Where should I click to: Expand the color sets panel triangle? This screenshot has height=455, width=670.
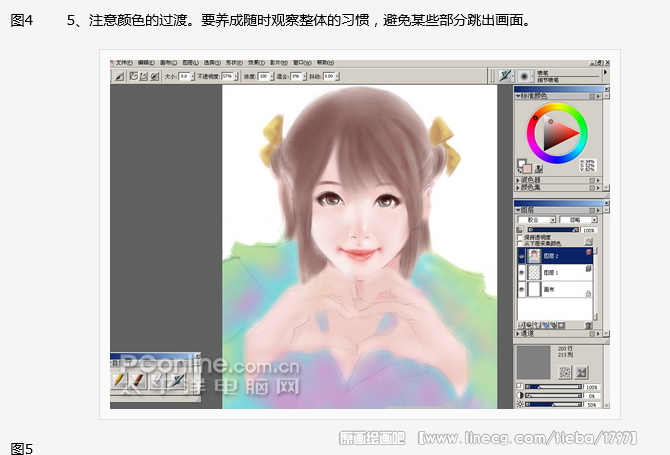[518, 188]
